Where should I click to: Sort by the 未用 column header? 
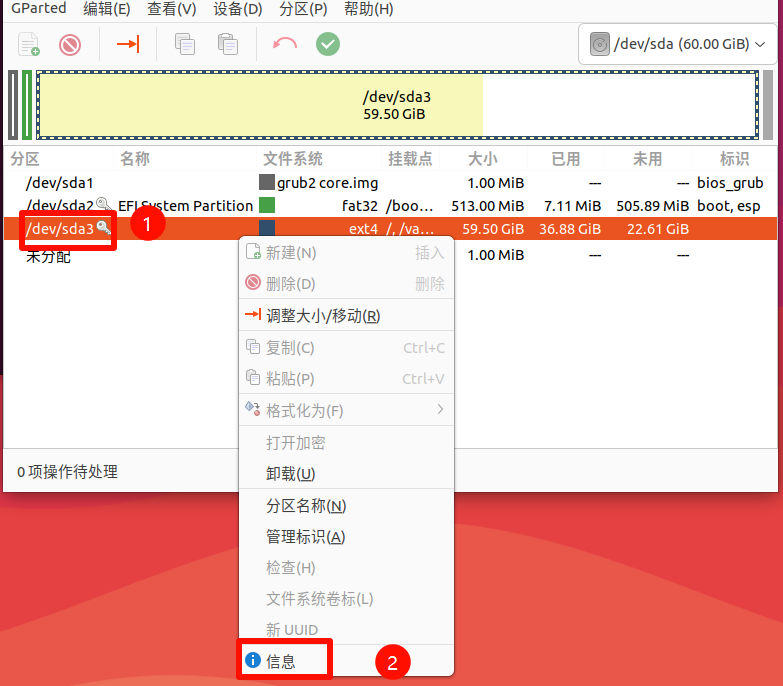click(648, 159)
